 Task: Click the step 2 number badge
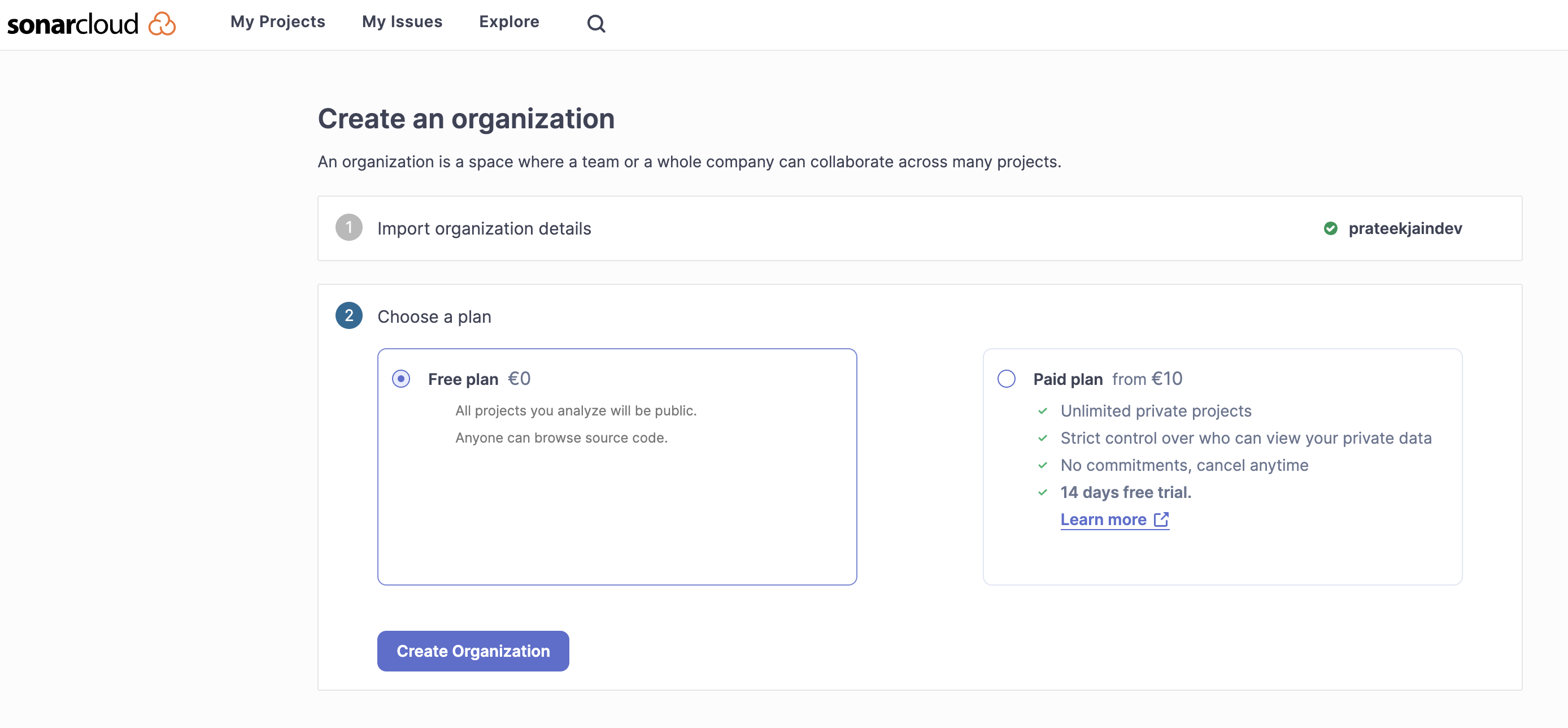click(x=349, y=315)
